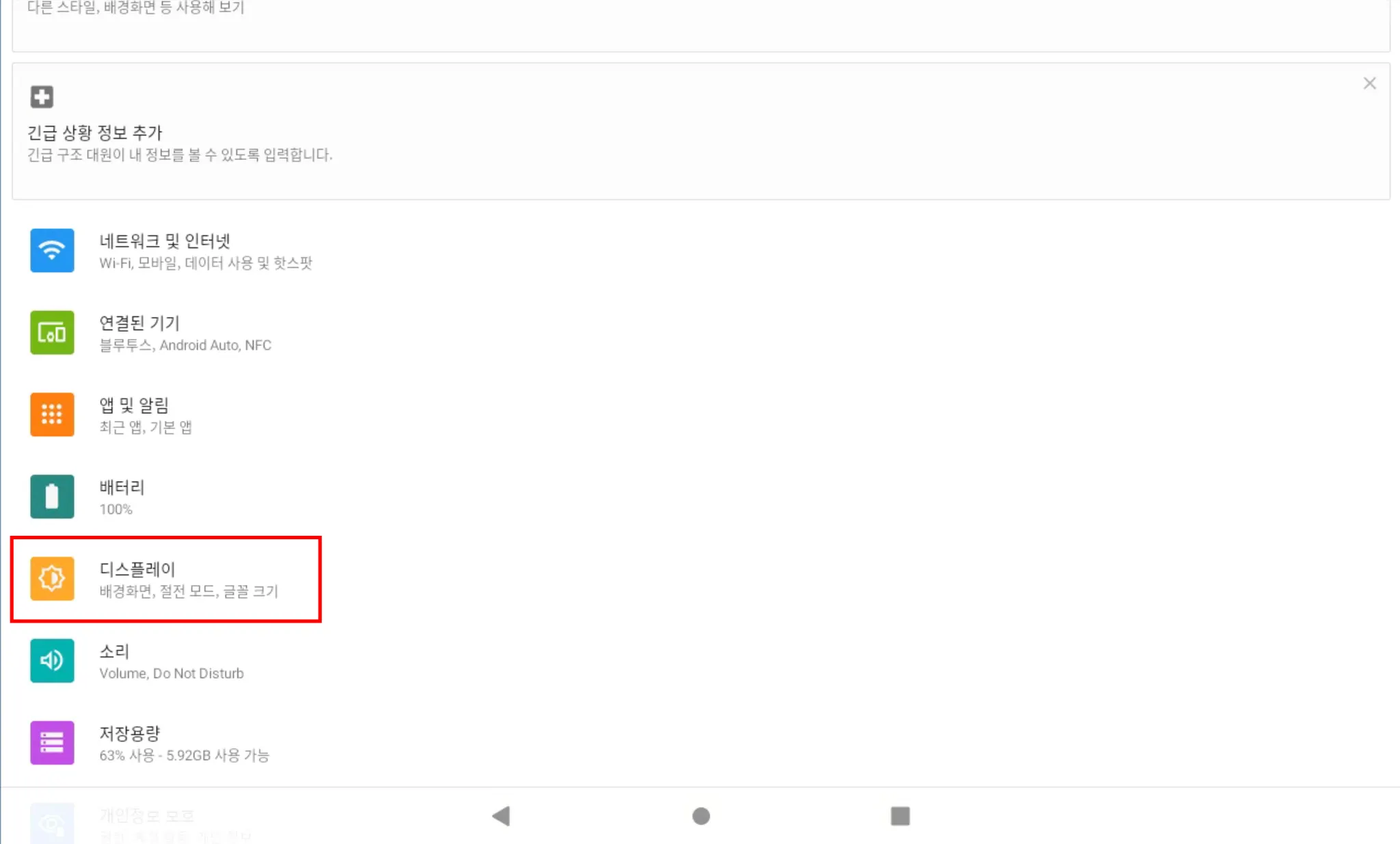Open 앱 및 알림 settings
This screenshot has height=844, width=1400.
[700, 415]
